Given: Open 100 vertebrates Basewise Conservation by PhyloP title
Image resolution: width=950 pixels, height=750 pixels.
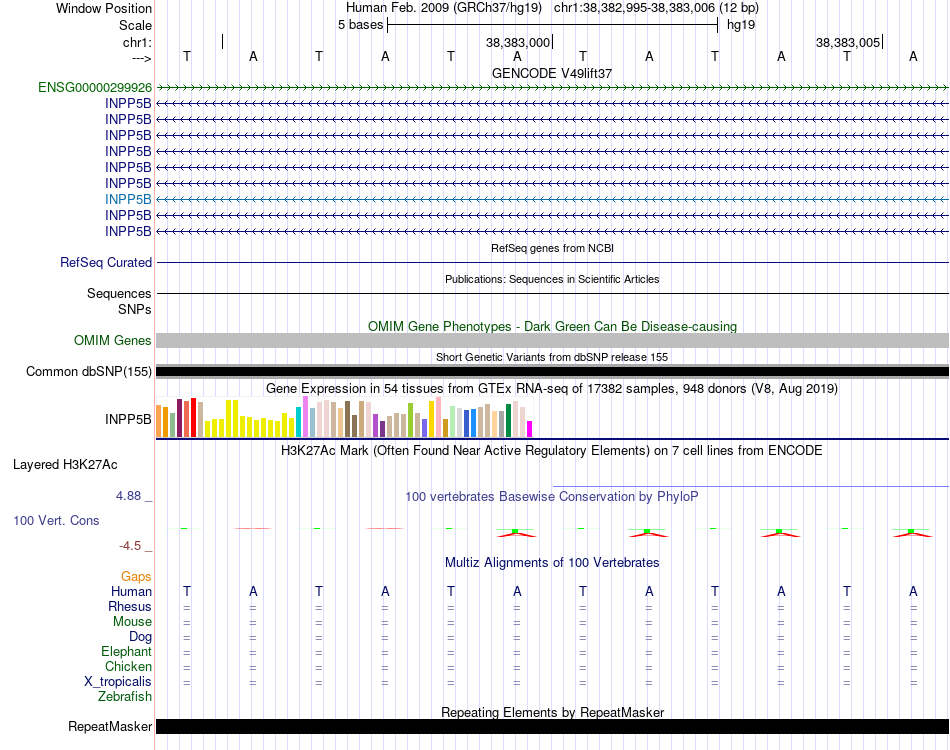Looking at the screenshot, I should [552, 497].
